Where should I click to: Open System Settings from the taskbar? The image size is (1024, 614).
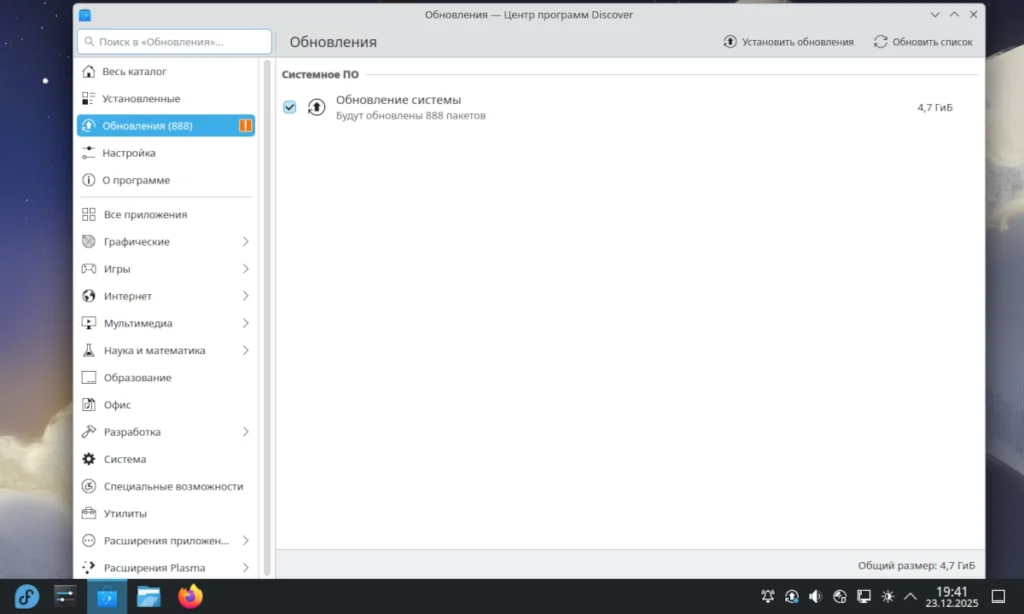click(x=65, y=596)
